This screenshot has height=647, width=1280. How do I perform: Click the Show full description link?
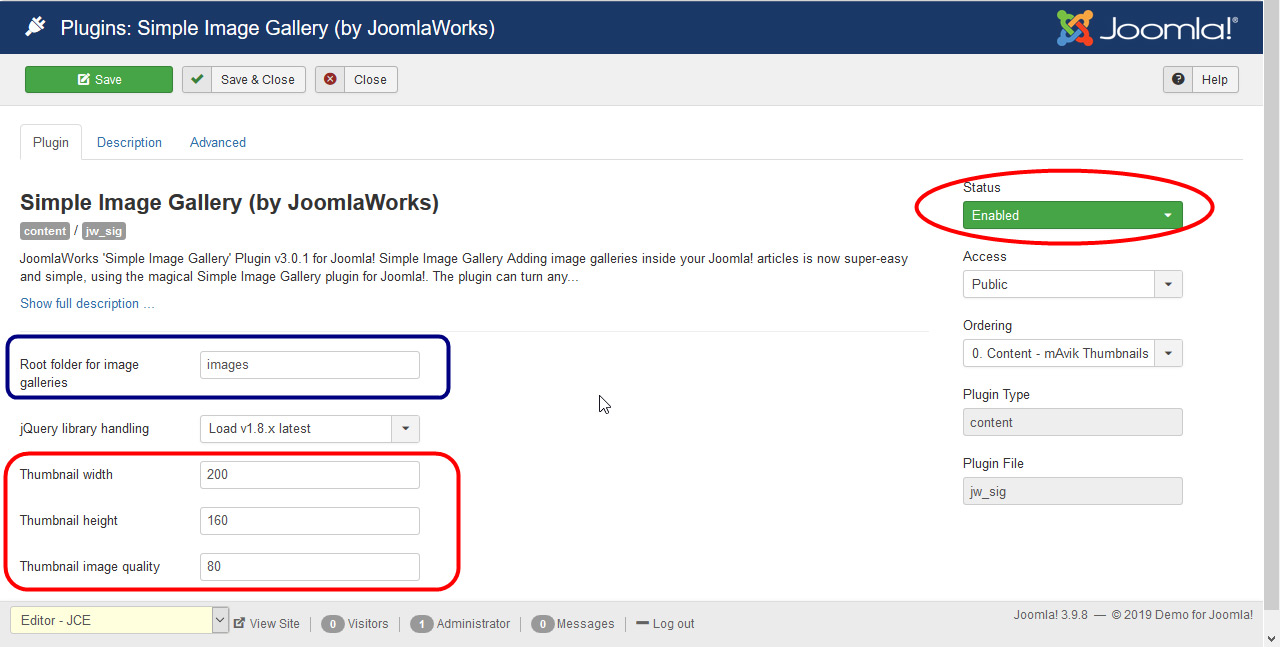[x=87, y=303]
